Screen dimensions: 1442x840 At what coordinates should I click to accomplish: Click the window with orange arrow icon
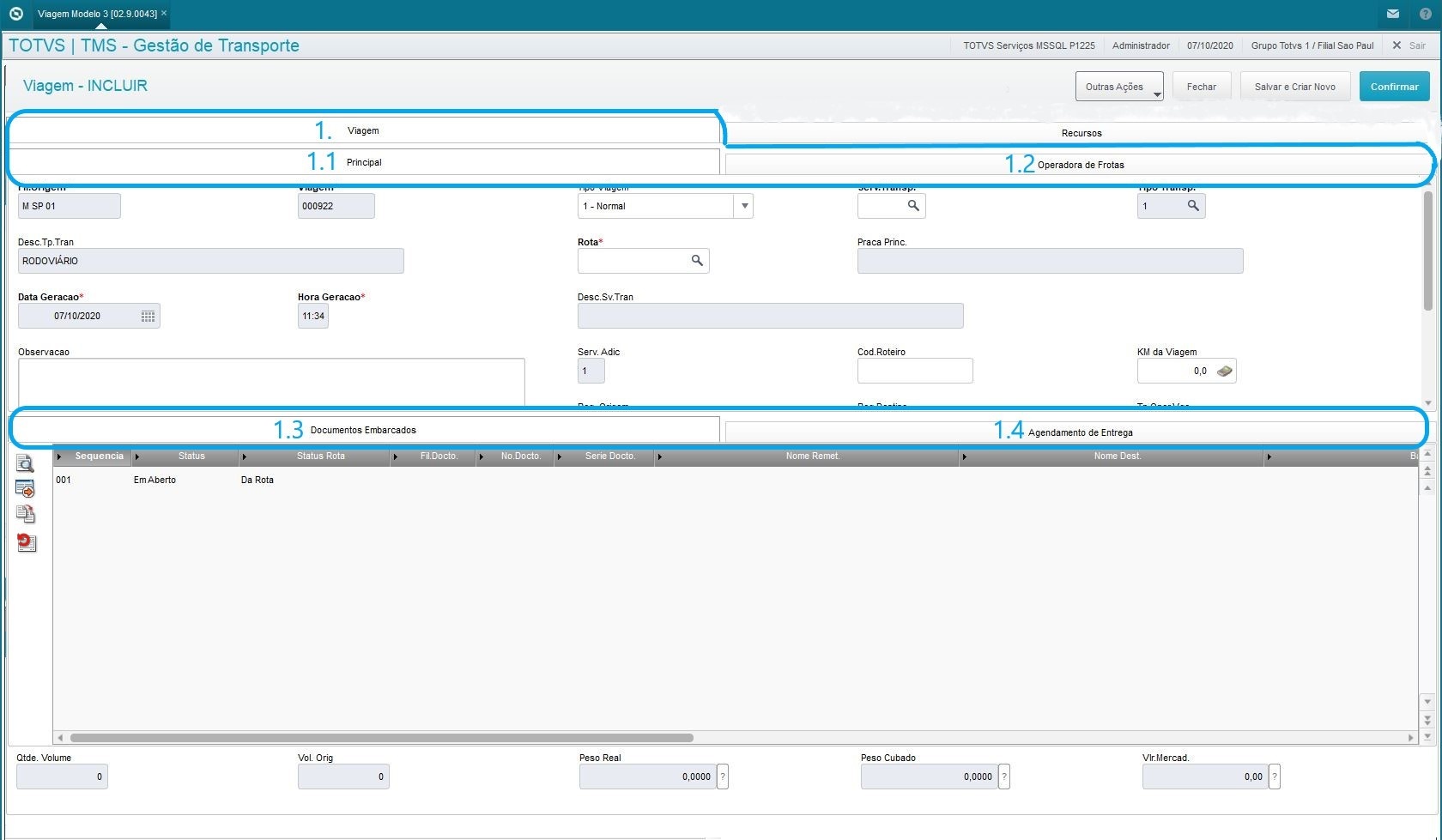(26, 489)
